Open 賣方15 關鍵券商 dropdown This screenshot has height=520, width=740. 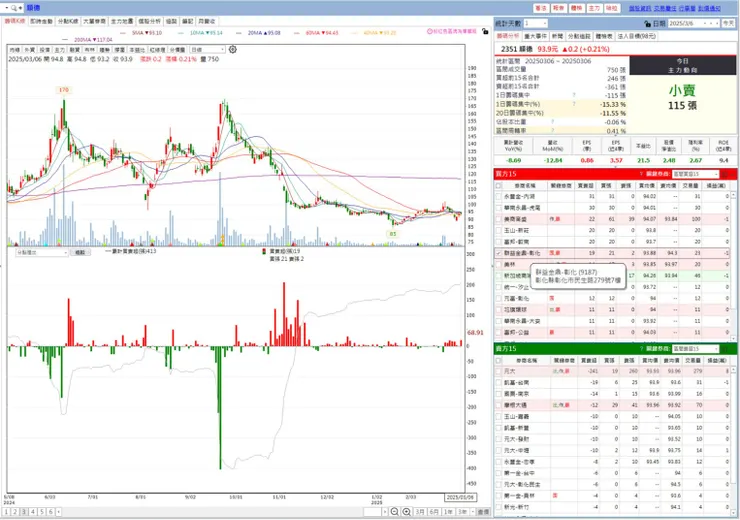[696, 349]
